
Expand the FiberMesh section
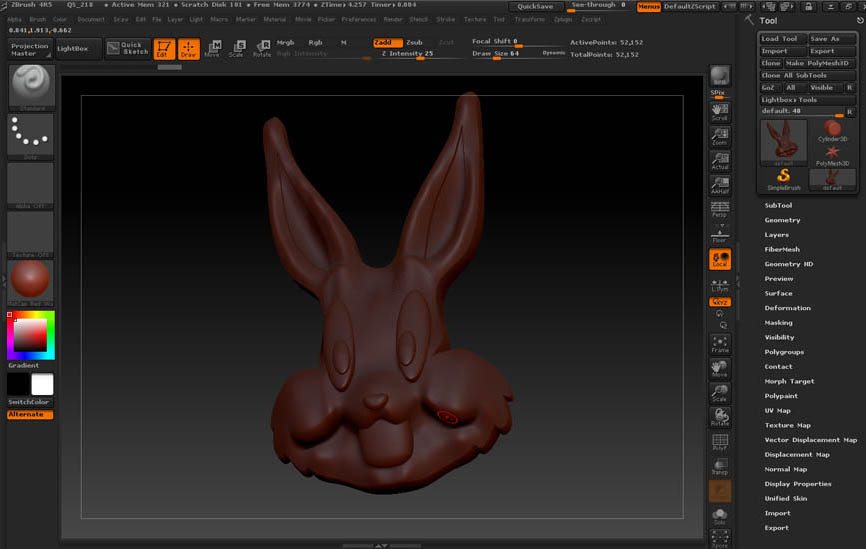782,249
